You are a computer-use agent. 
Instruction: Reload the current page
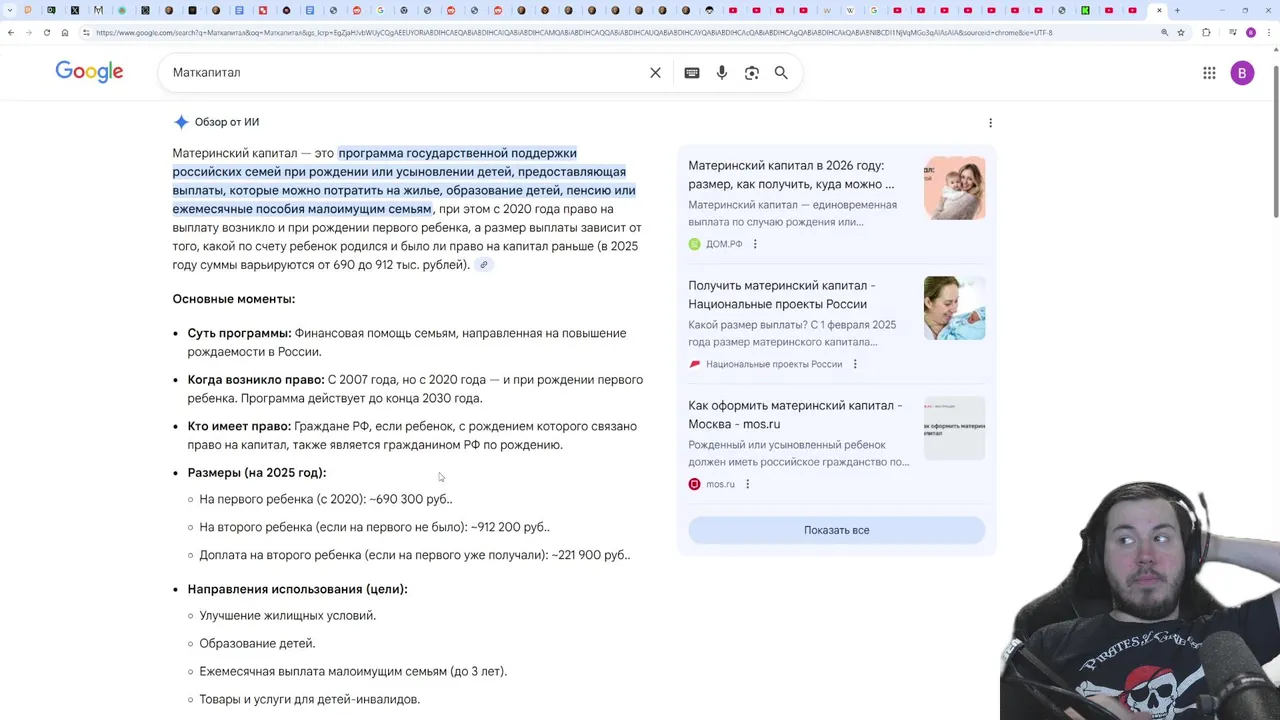tap(46, 32)
